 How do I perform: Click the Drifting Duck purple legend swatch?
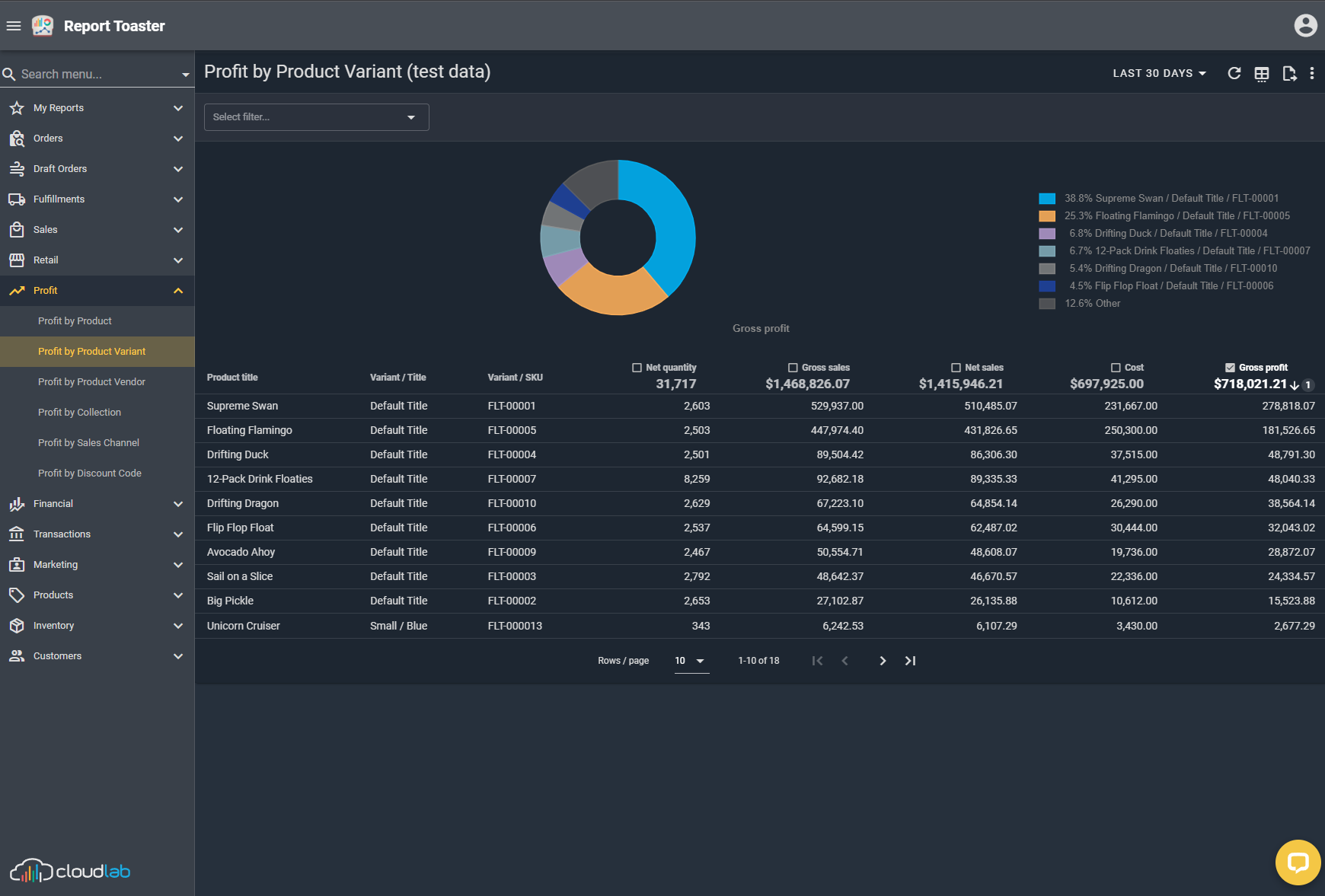(1047, 234)
